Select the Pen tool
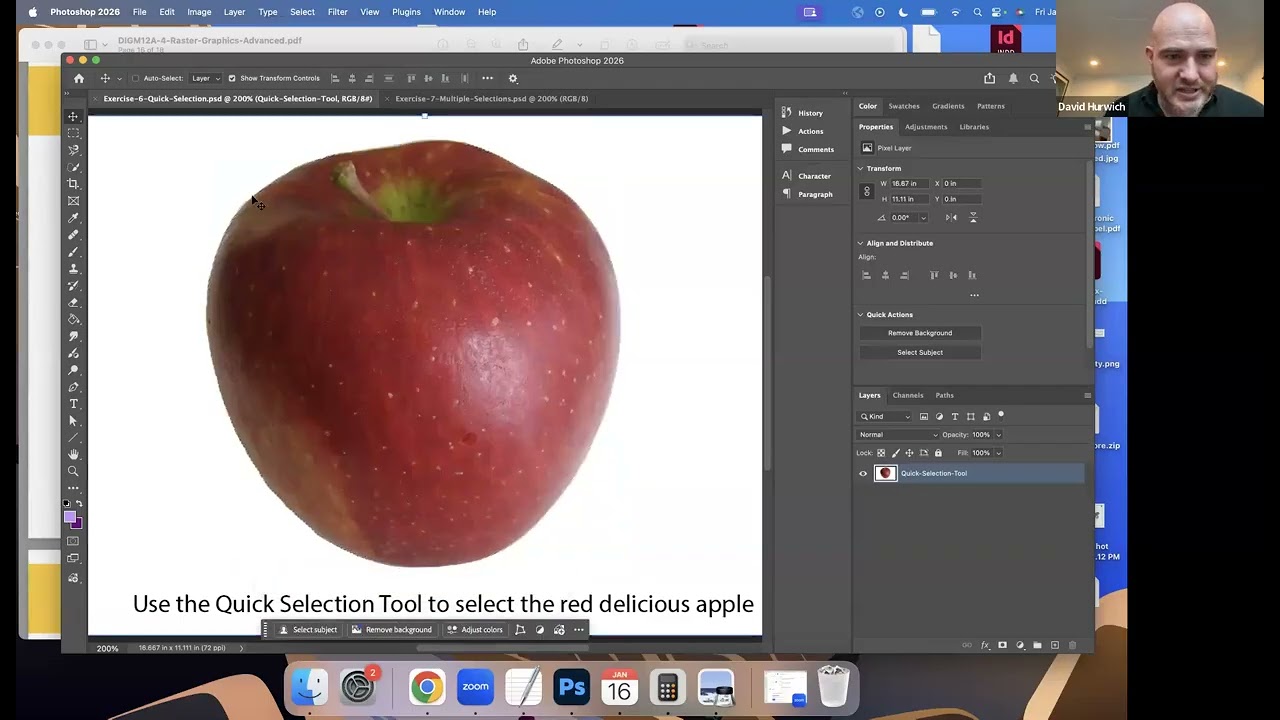The image size is (1280, 720). (73, 387)
